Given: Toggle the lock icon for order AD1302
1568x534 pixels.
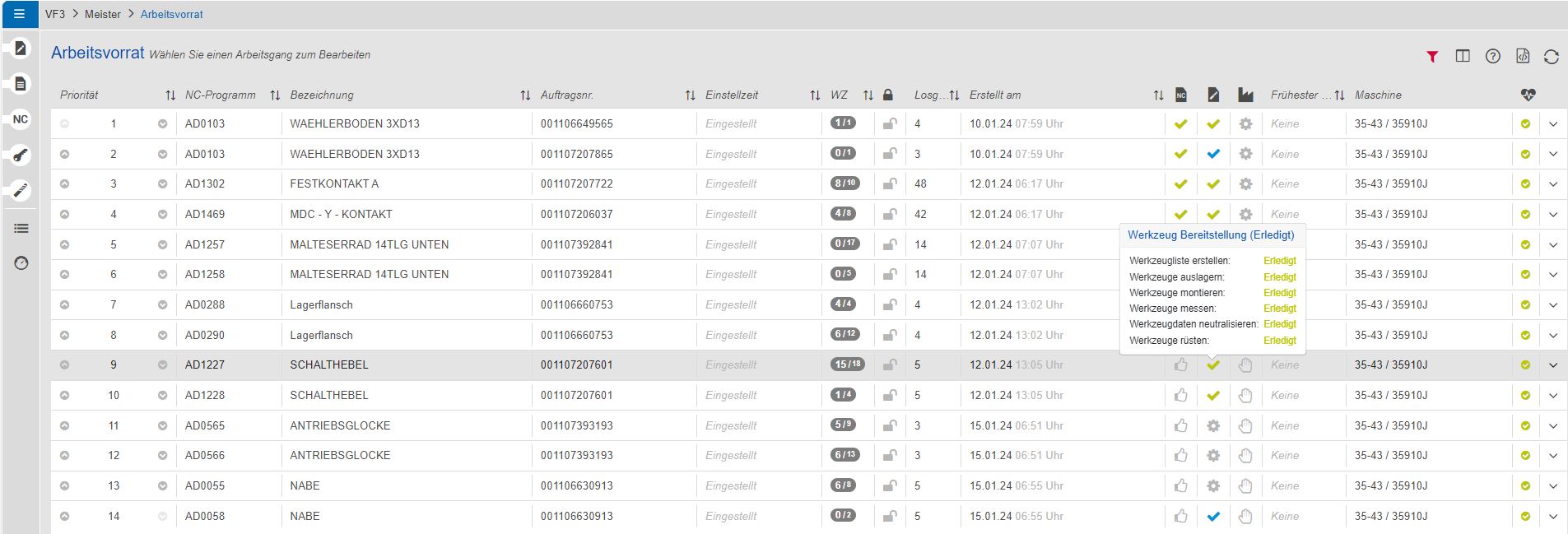Looking at the screenshot, I should tap(890, 184).
